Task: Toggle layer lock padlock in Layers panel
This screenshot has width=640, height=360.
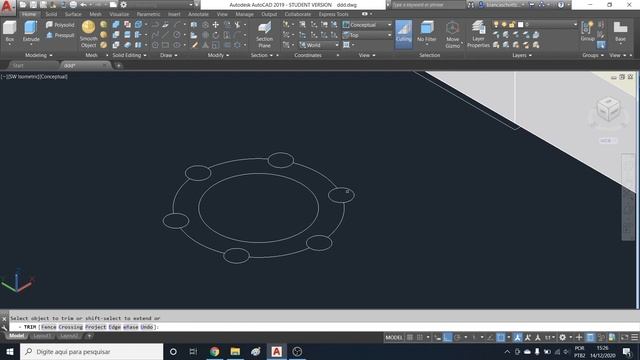Action: tap(512, 25)
